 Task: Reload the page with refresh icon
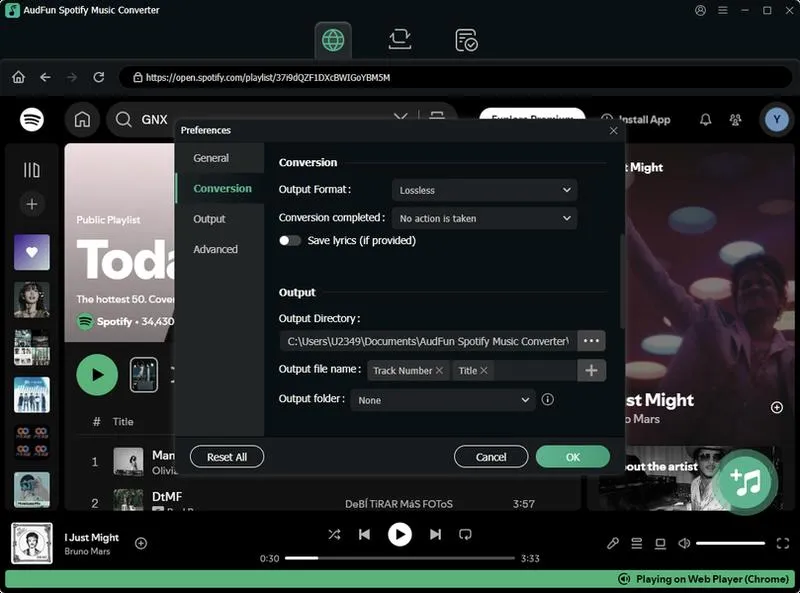[x=99, y=78]
